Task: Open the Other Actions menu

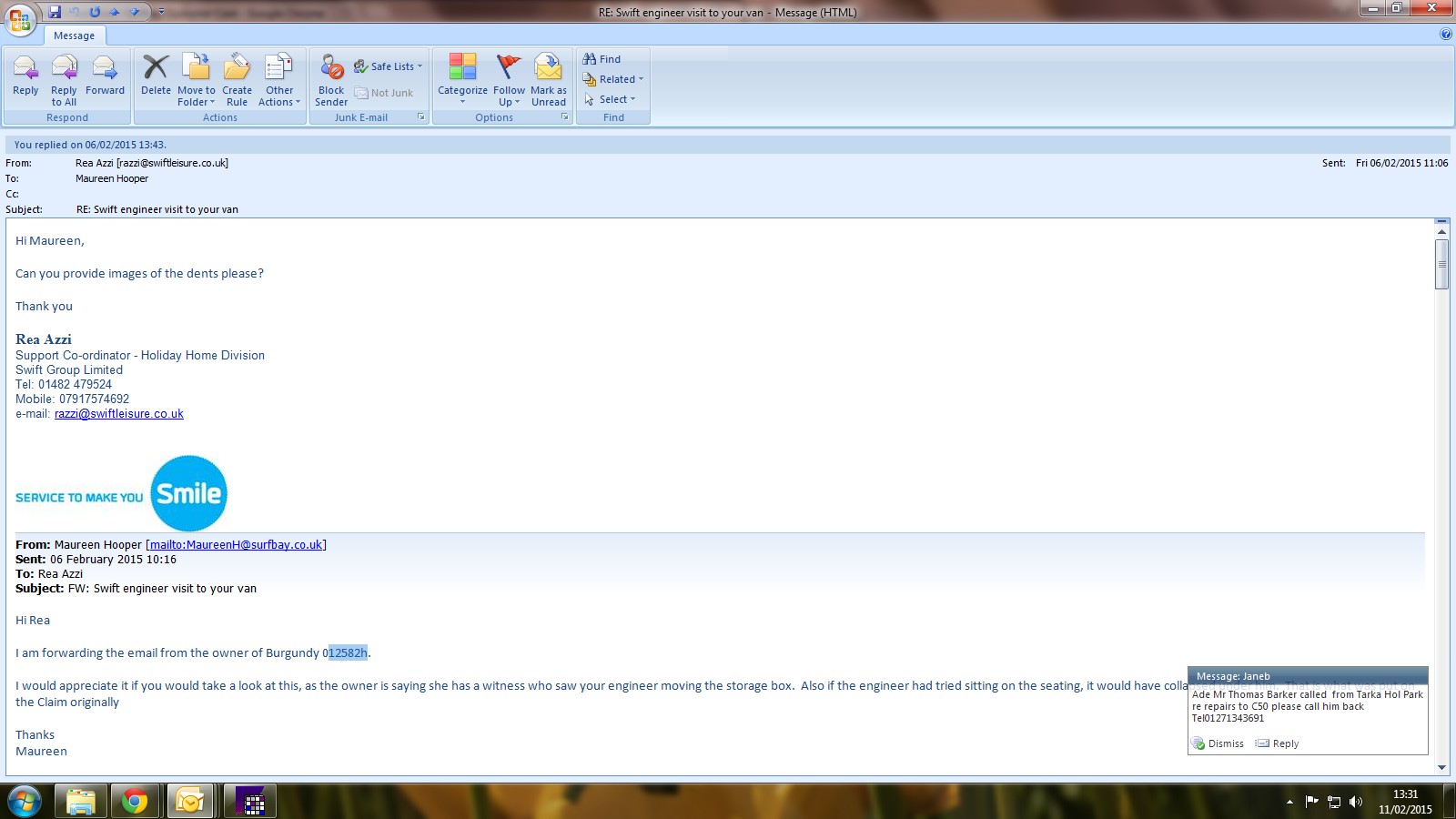Action: tap(278, 80)
